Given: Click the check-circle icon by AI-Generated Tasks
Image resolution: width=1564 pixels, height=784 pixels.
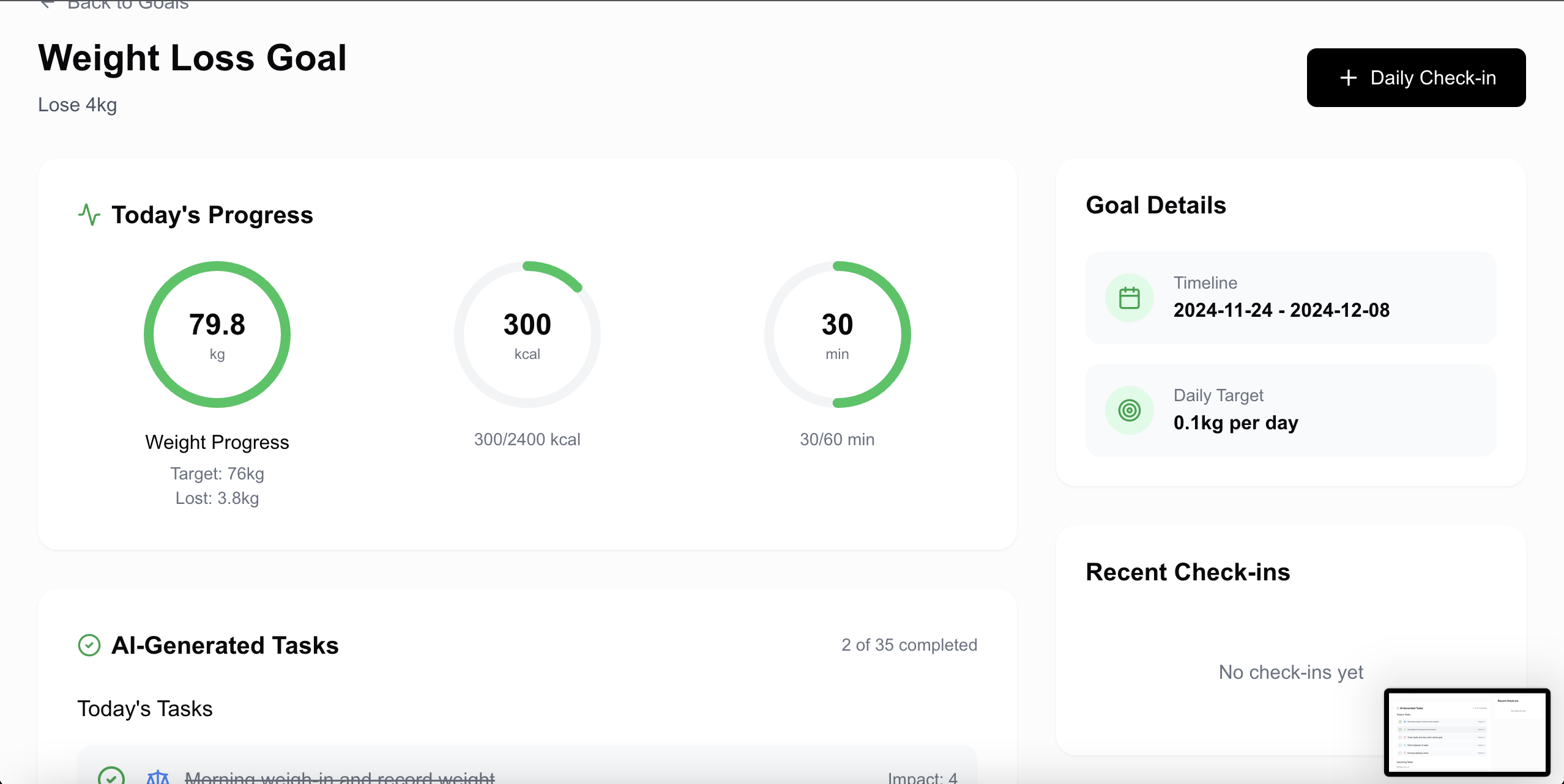Looking at the screenshot, I should (89, 645).
